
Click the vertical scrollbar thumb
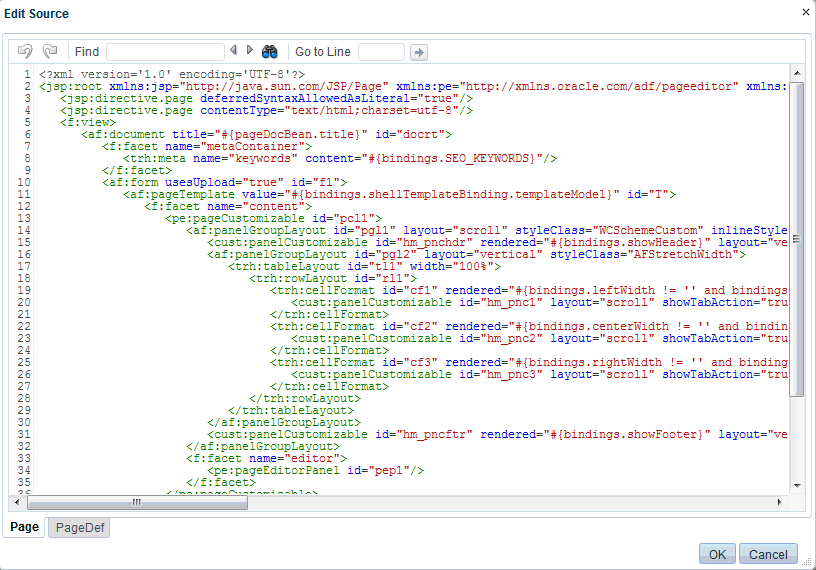tap(797, 239)
